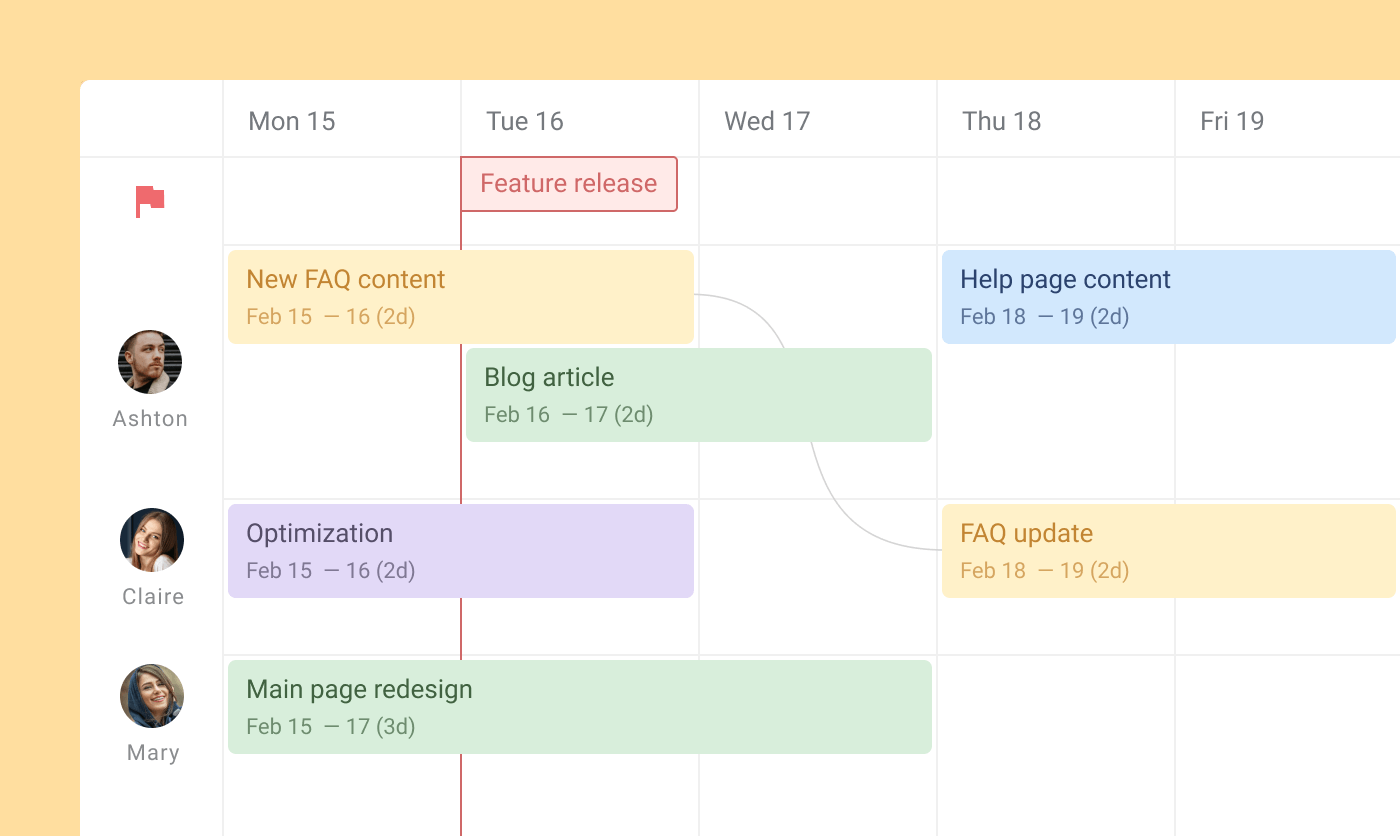Click the red milestone flag icon
The width and height of the screenshot is (1400, 836).
(x=150, y=200)
